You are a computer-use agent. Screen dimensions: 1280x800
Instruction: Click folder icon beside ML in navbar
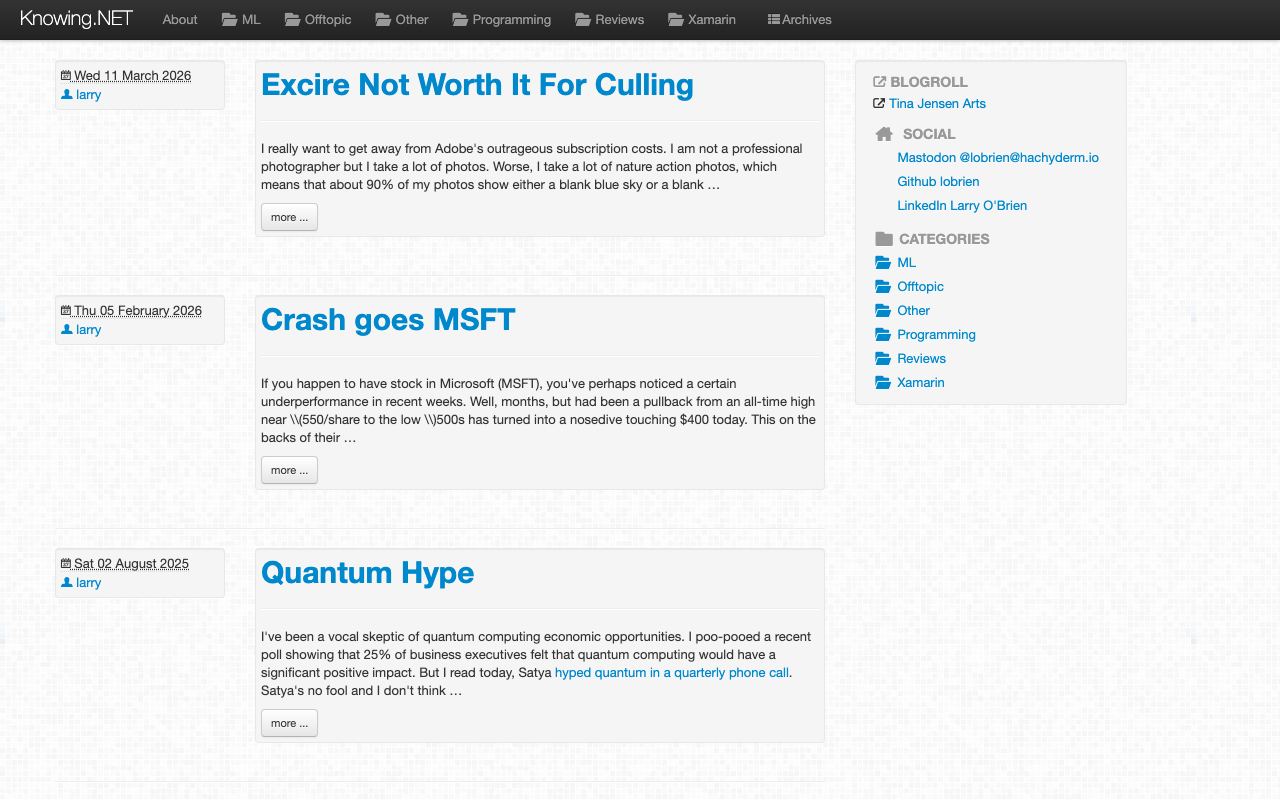tap(230, 19)
